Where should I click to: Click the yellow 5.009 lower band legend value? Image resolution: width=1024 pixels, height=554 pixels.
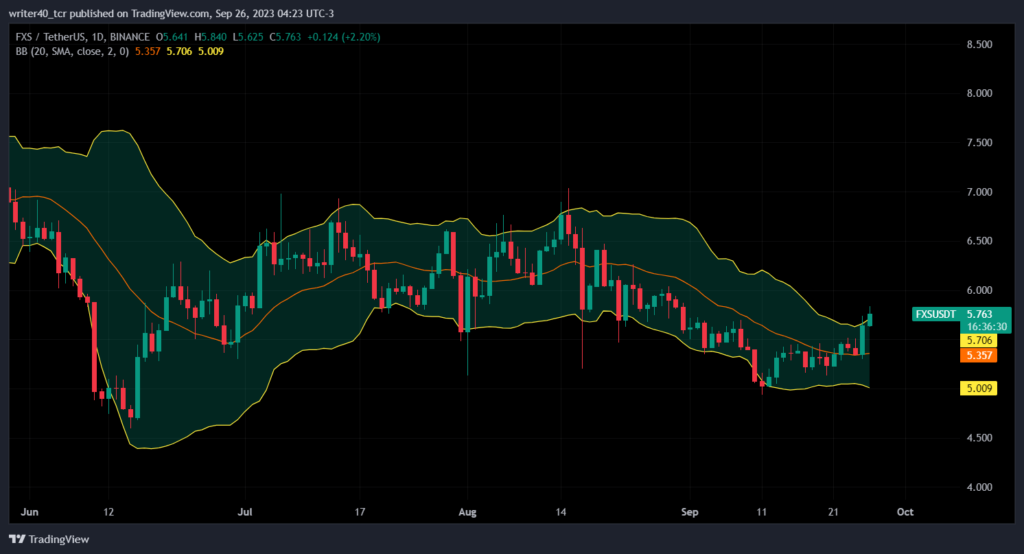(x=211, y=51)
